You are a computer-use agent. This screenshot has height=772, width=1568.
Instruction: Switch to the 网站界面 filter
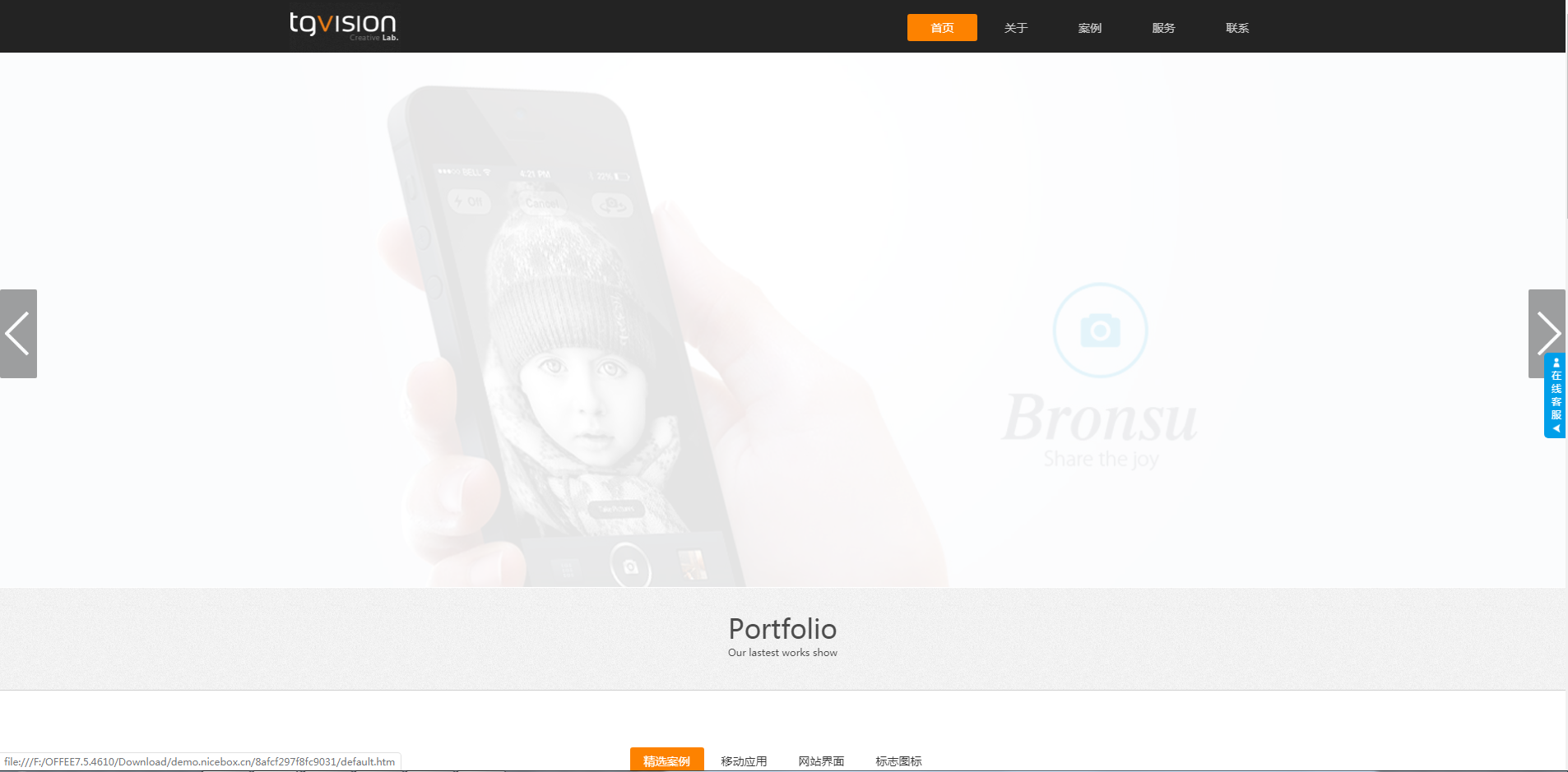click(821, 761)
